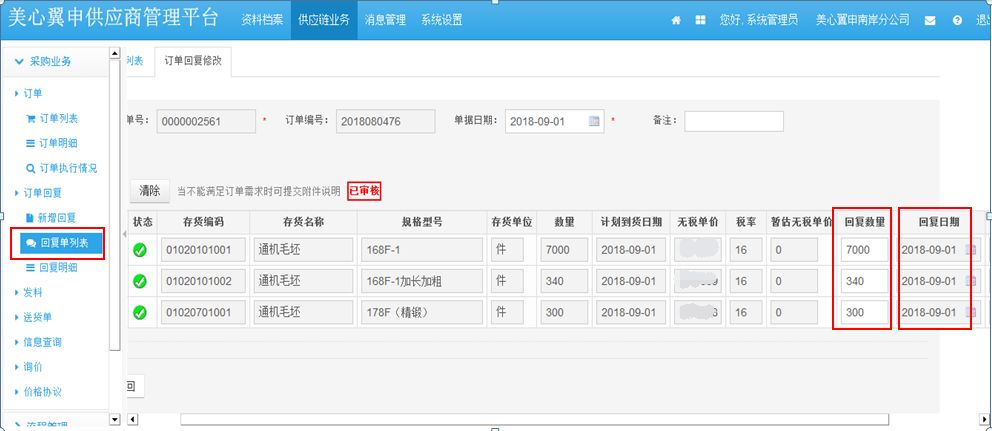Open 订单列表 with cart icon

[x=52, y=118]
